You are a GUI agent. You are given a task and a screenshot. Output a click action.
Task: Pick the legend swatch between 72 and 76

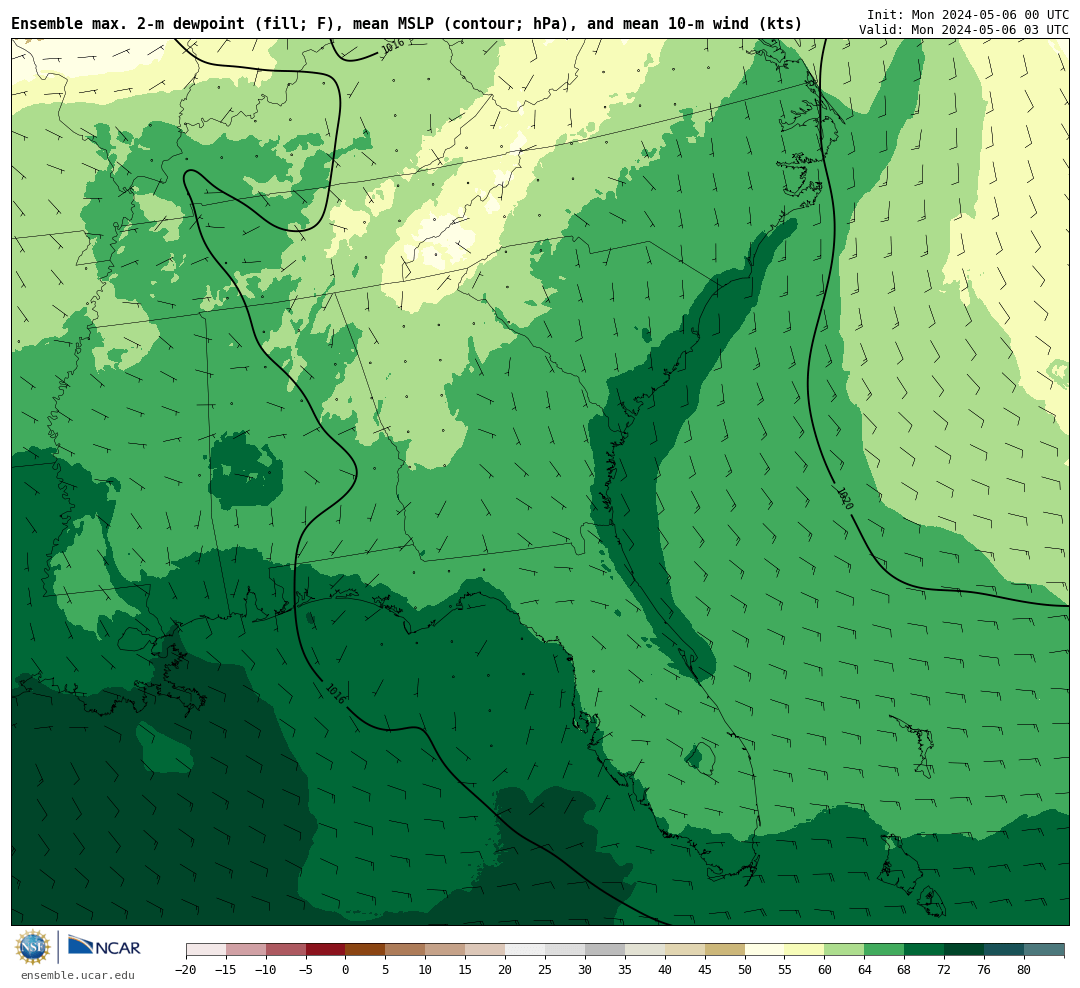point(964,950)
